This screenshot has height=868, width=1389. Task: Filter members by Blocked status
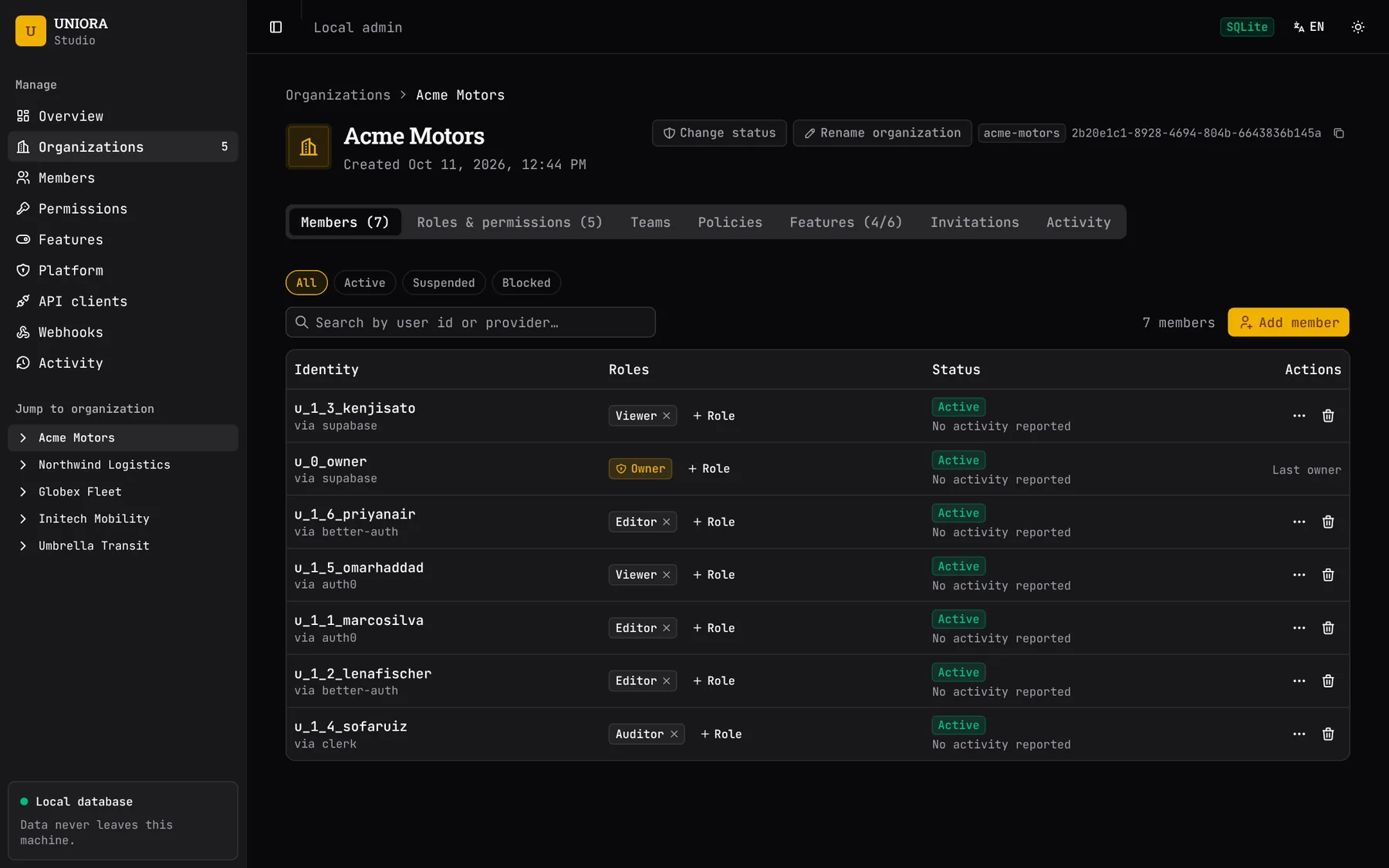[x=526, y=282]
